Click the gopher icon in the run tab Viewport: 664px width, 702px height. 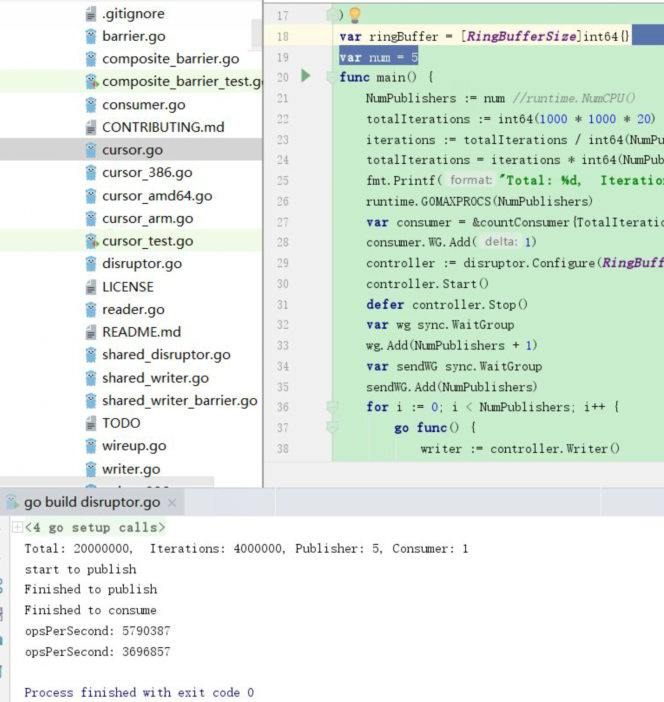pyautogui.click(x=12, y=502)
